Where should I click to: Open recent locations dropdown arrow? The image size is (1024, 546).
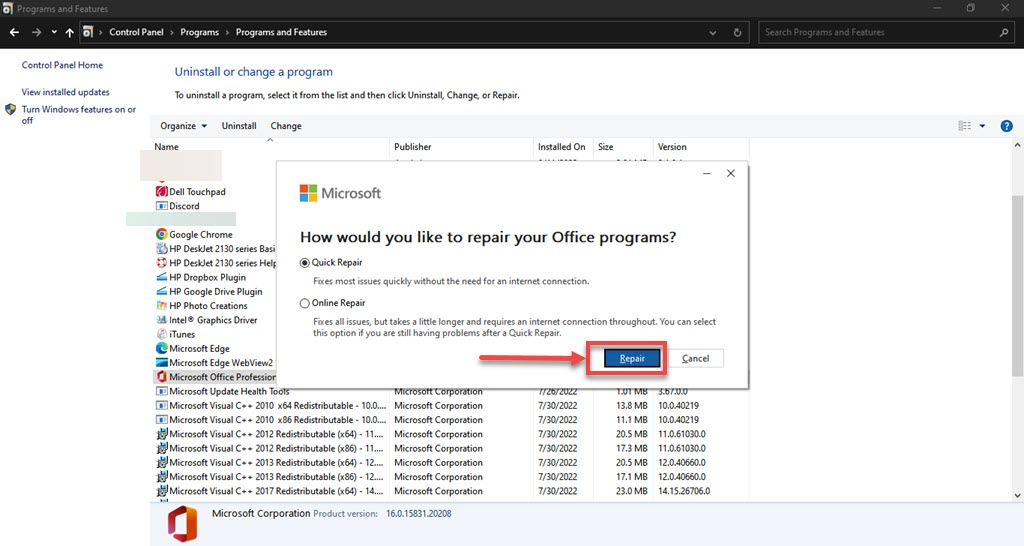(54, 32)
